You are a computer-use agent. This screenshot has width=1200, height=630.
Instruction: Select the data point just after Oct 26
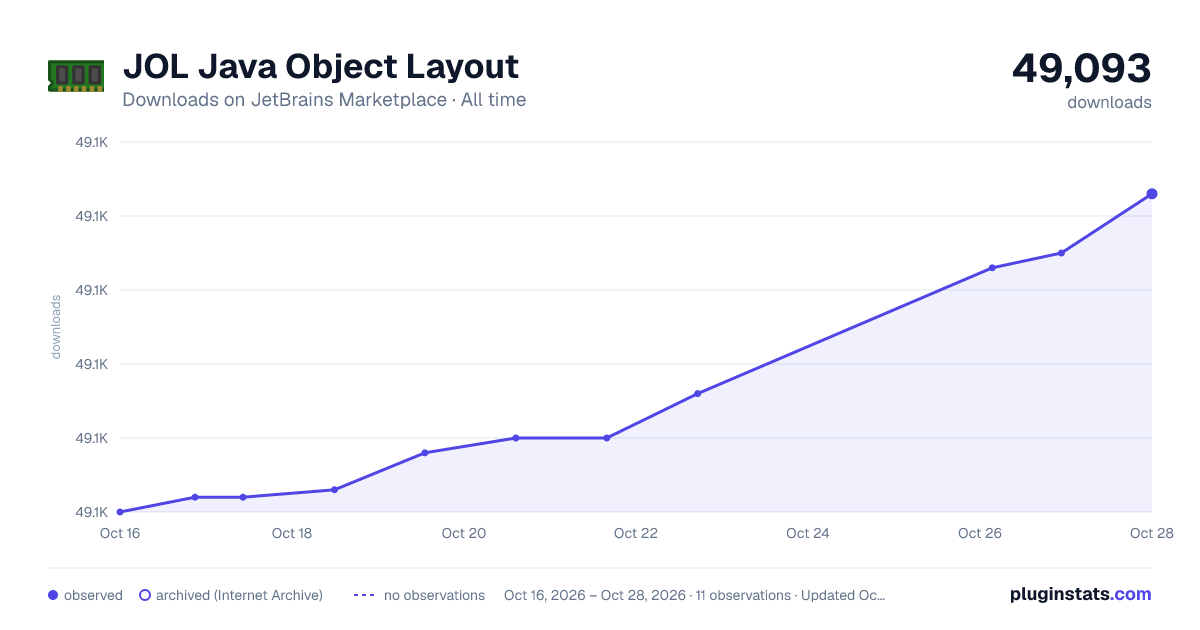click(992, 268)
